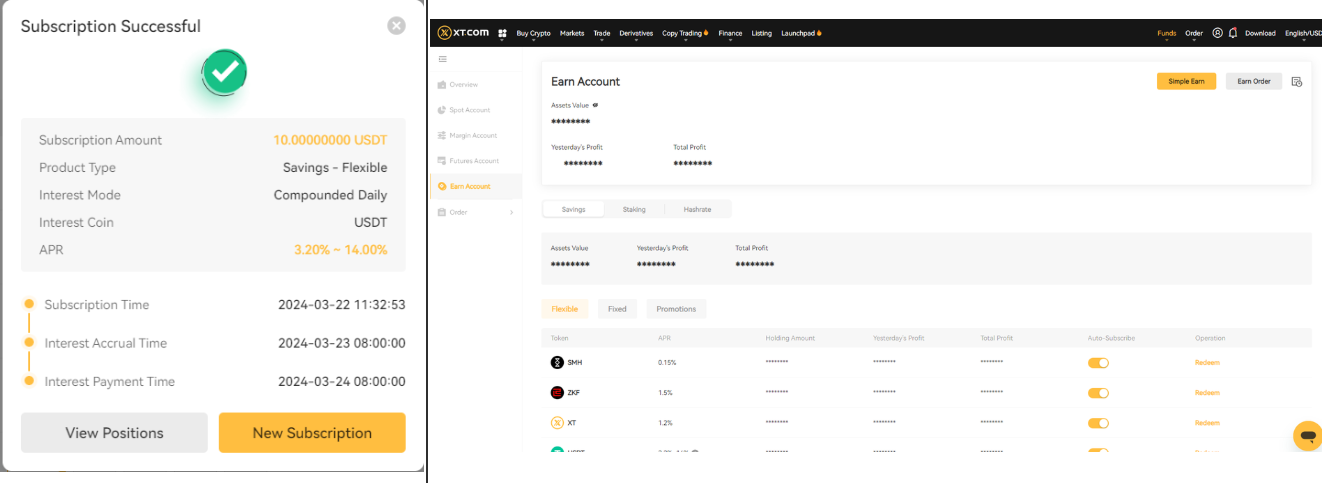Screen dimensions: 1324x483
Task: Click the notification bell icon
Action: [1233, 33]
